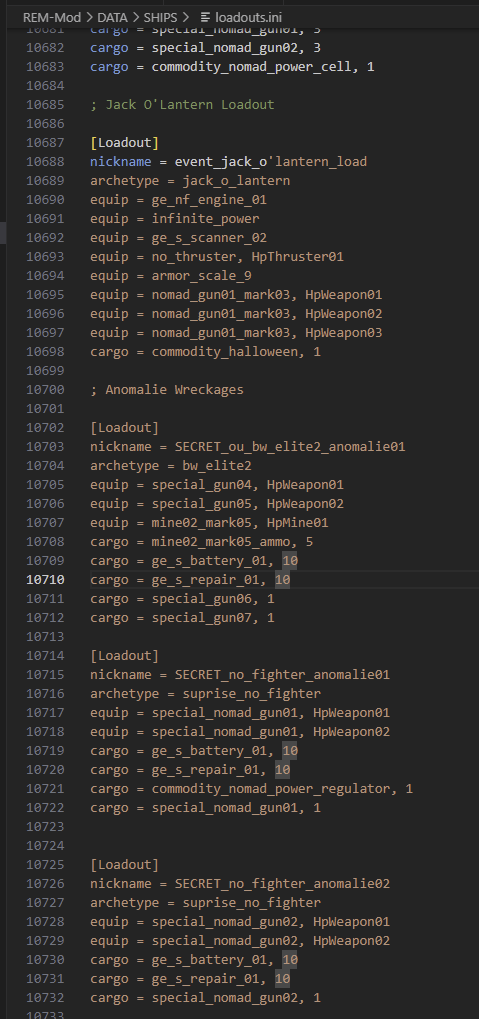
Task: Click 'cargo = special_nomad_gun01, 1' line
Action: click(x=205, y=808)
